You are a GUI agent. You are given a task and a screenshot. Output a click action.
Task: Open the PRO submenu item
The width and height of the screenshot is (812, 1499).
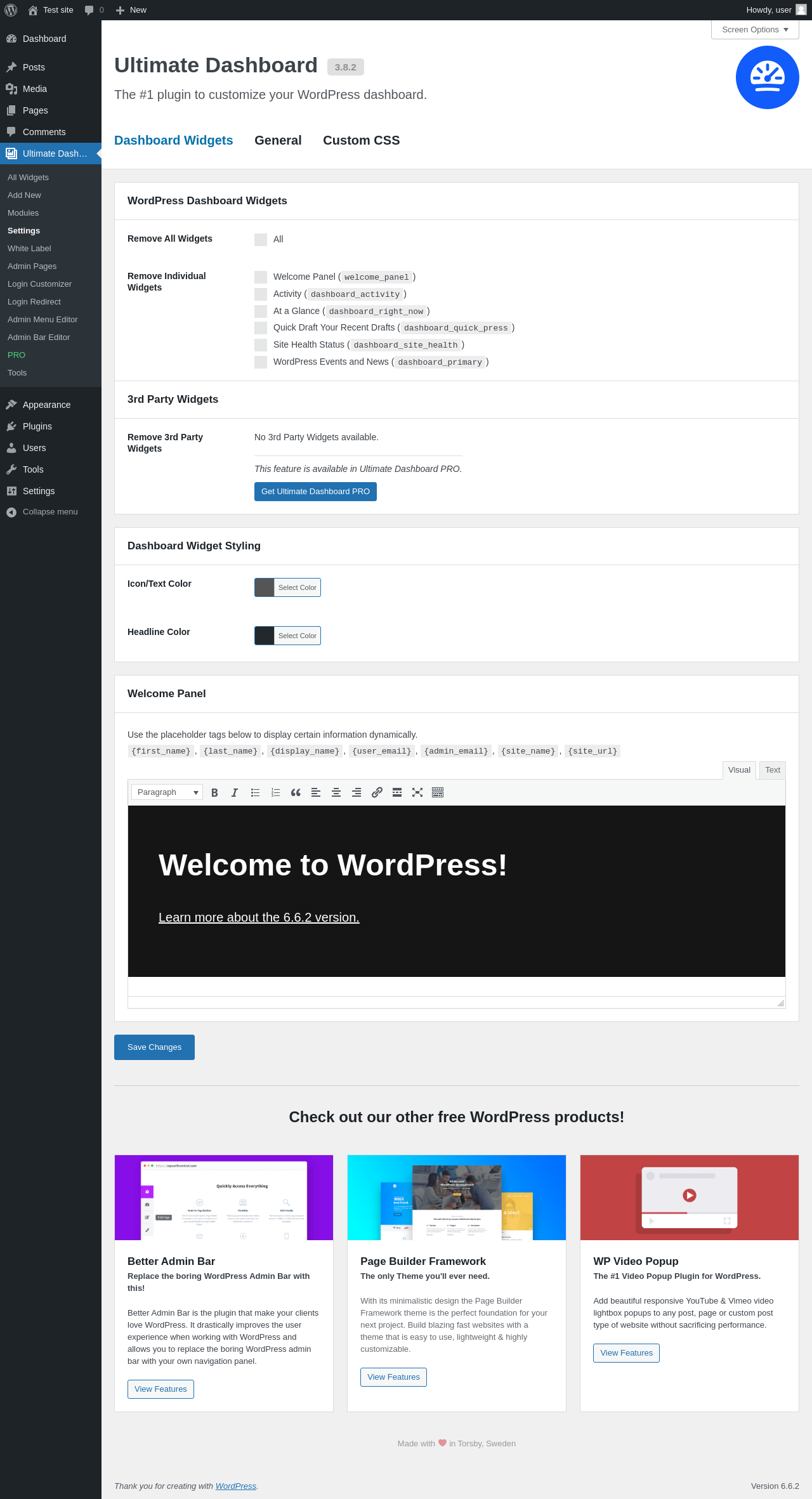point(51,355)
